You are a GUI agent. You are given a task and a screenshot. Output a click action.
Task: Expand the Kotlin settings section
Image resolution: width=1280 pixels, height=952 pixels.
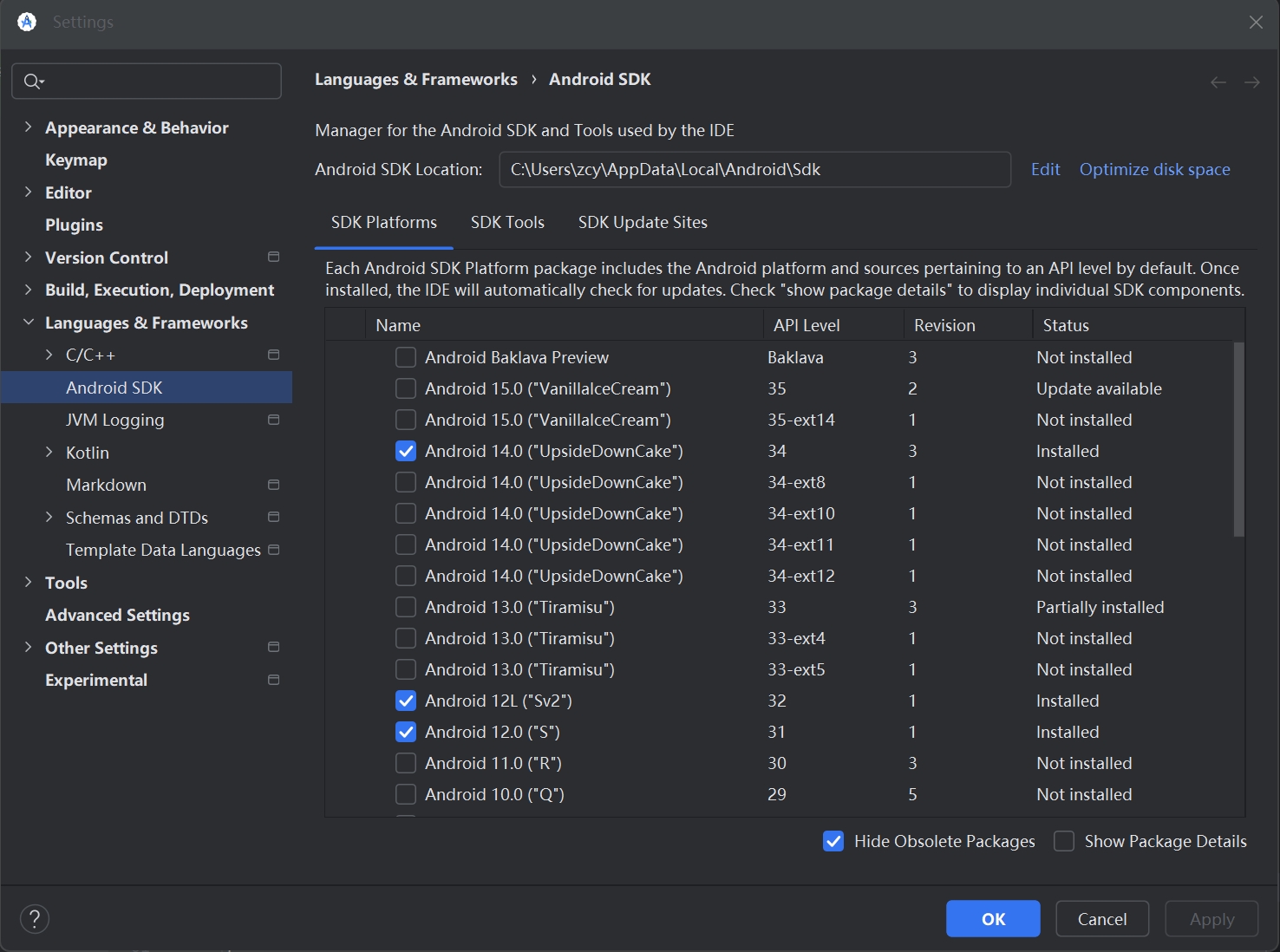pyautogui.click(x=50, y=452)
